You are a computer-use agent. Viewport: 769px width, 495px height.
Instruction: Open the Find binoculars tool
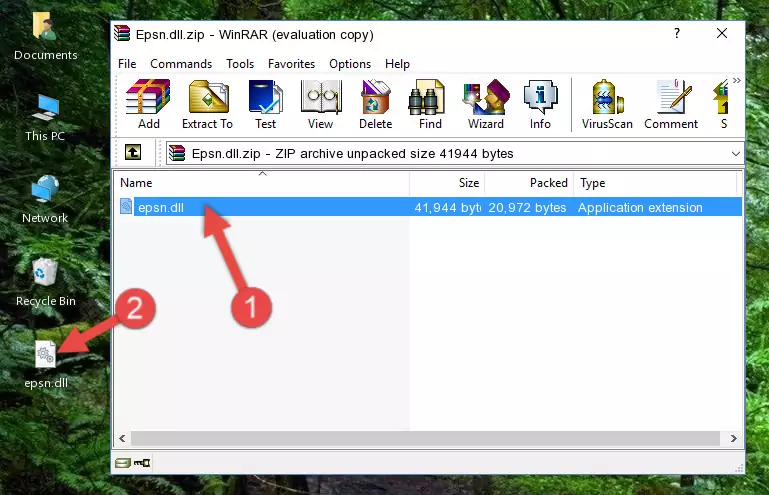tap(430, 104)
